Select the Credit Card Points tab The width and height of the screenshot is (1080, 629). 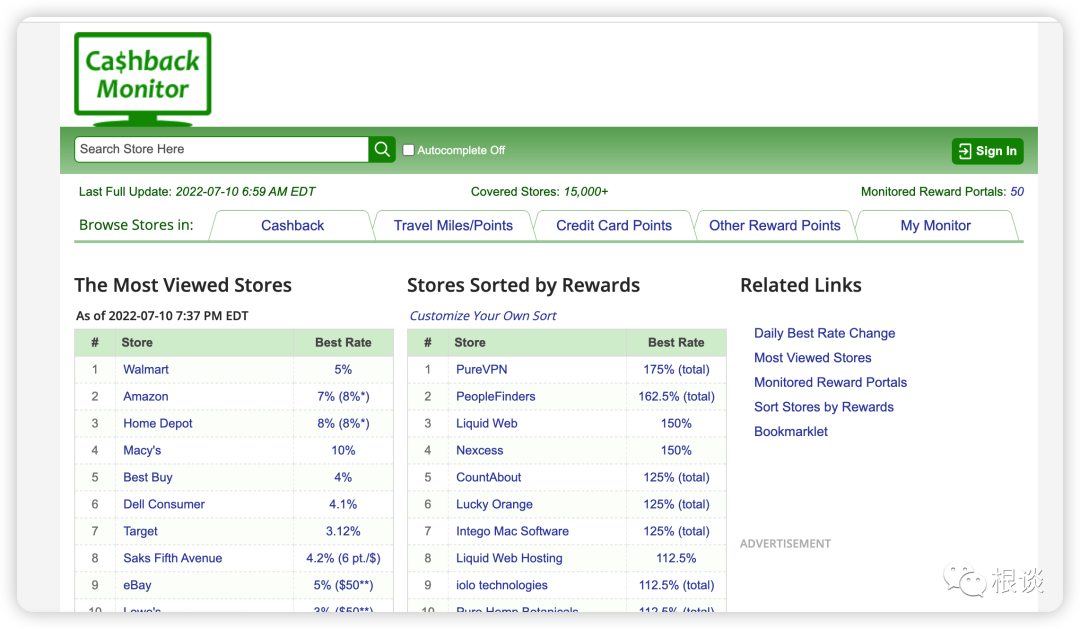(x=614, y=226)
